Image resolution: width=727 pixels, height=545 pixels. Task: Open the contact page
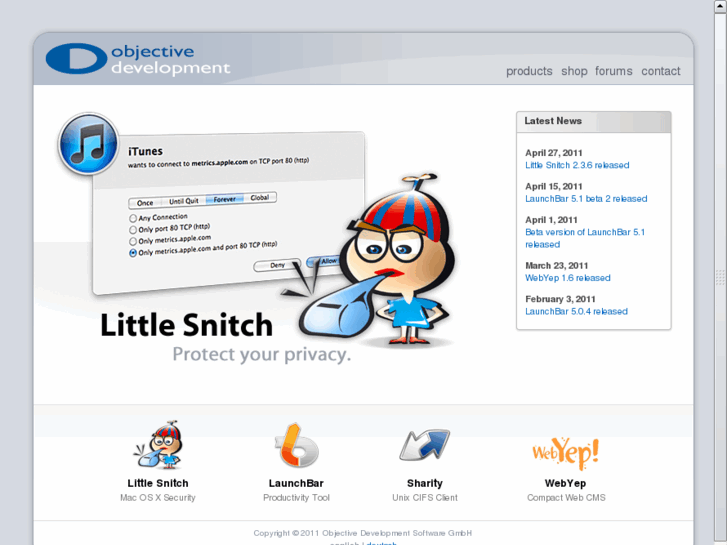661,71
